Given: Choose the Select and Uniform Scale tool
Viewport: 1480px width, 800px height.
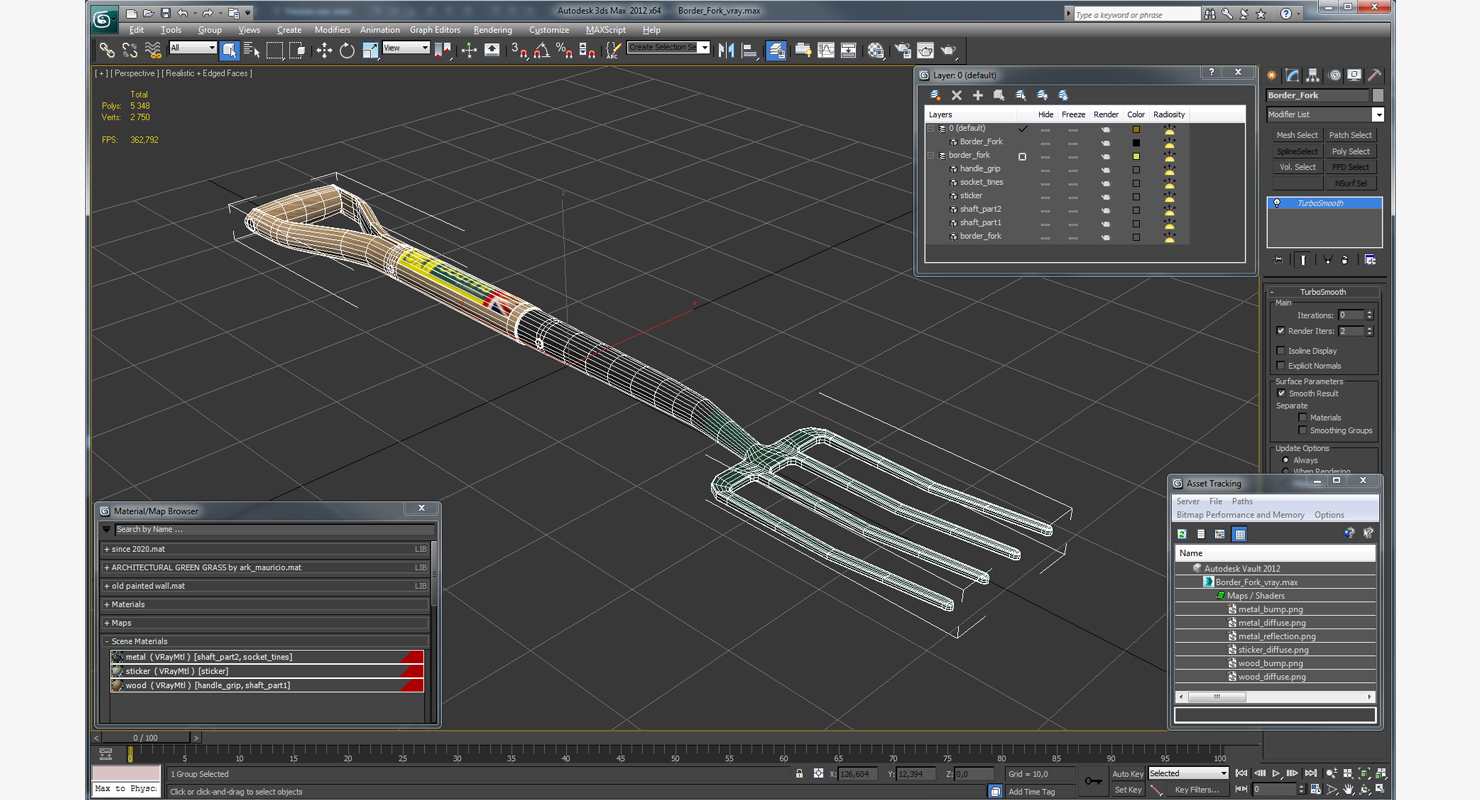Looking at the screenshot, I should pos(370,50).
